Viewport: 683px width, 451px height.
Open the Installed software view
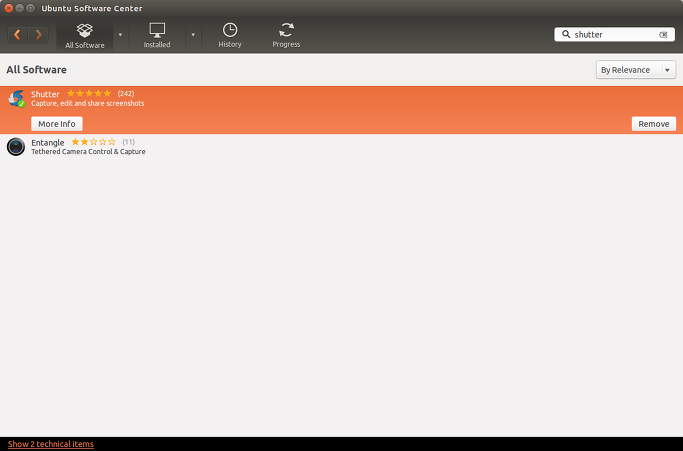point(157,35)
